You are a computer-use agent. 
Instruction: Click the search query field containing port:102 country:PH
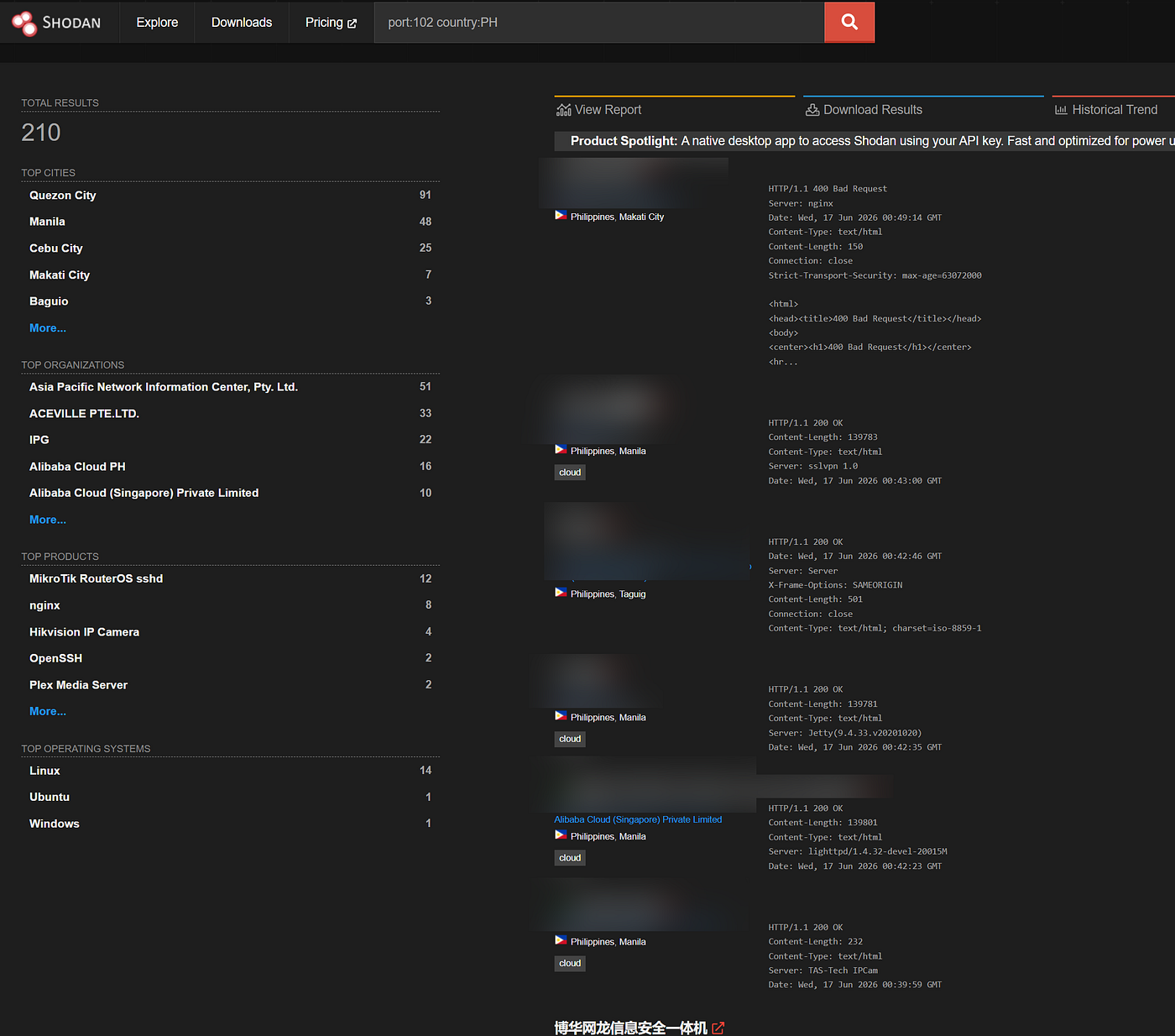click(599, 22)
